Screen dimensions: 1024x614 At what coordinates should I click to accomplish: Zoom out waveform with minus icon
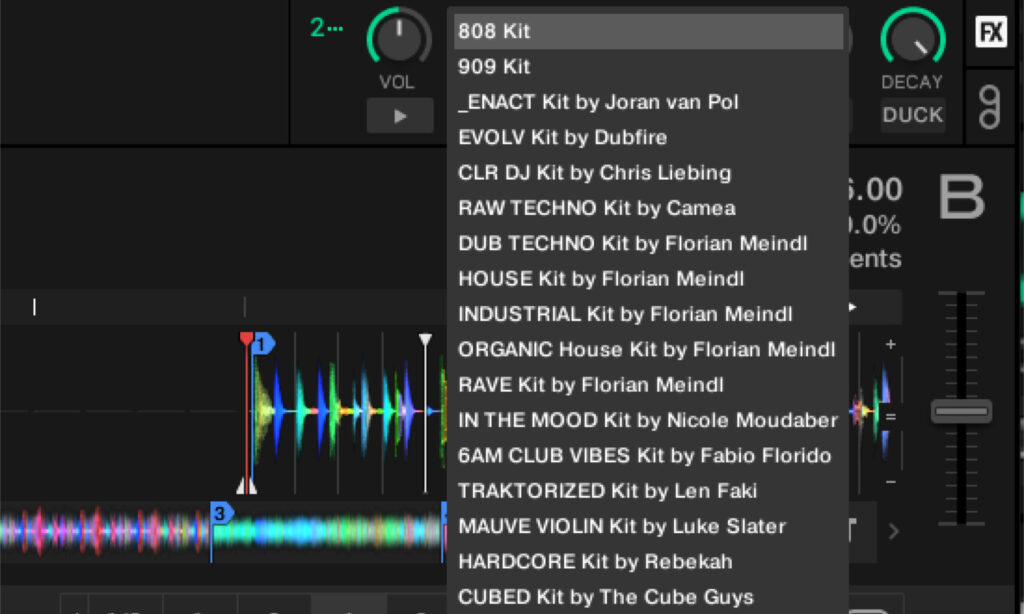point(890,482)
